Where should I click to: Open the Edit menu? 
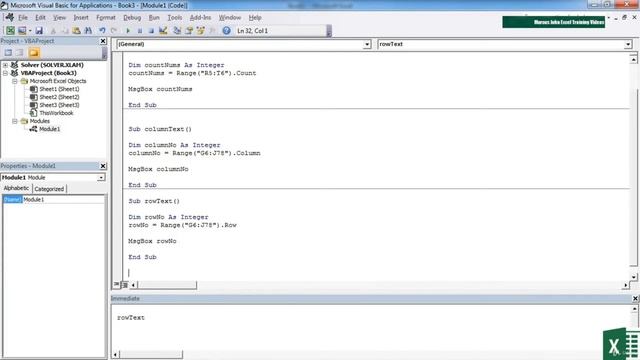pyautogui.click(x=40, y=18)
